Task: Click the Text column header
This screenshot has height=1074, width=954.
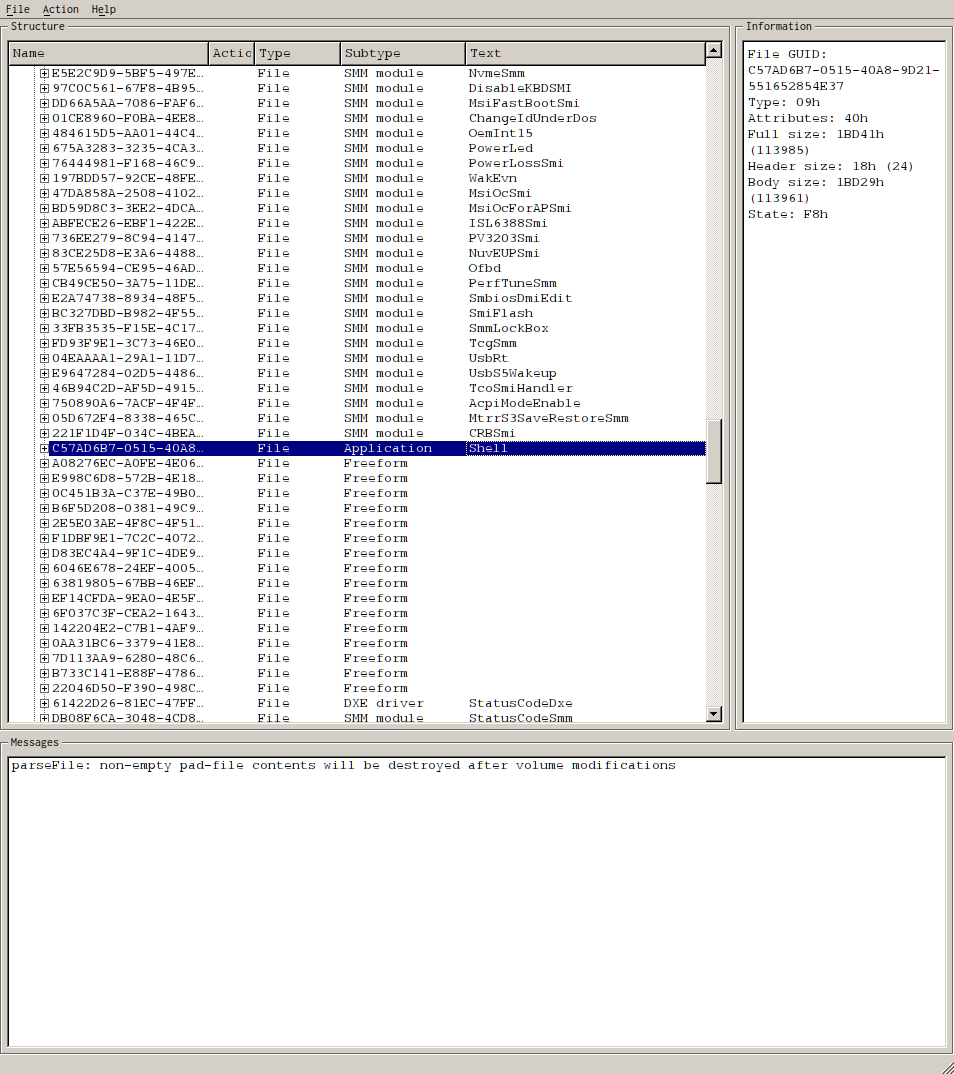Action: click(585, 53)
